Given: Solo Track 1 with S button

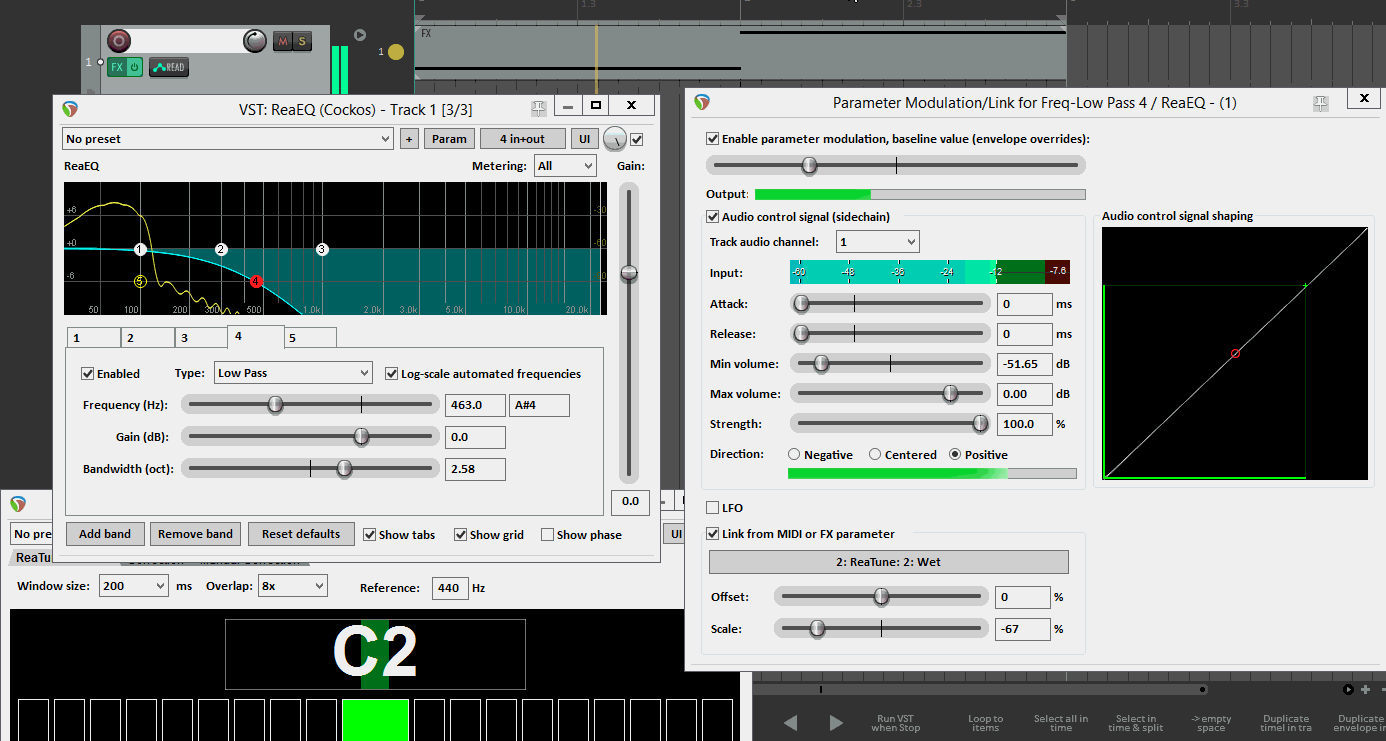Looking at the screenshot, I should [302, 41].
